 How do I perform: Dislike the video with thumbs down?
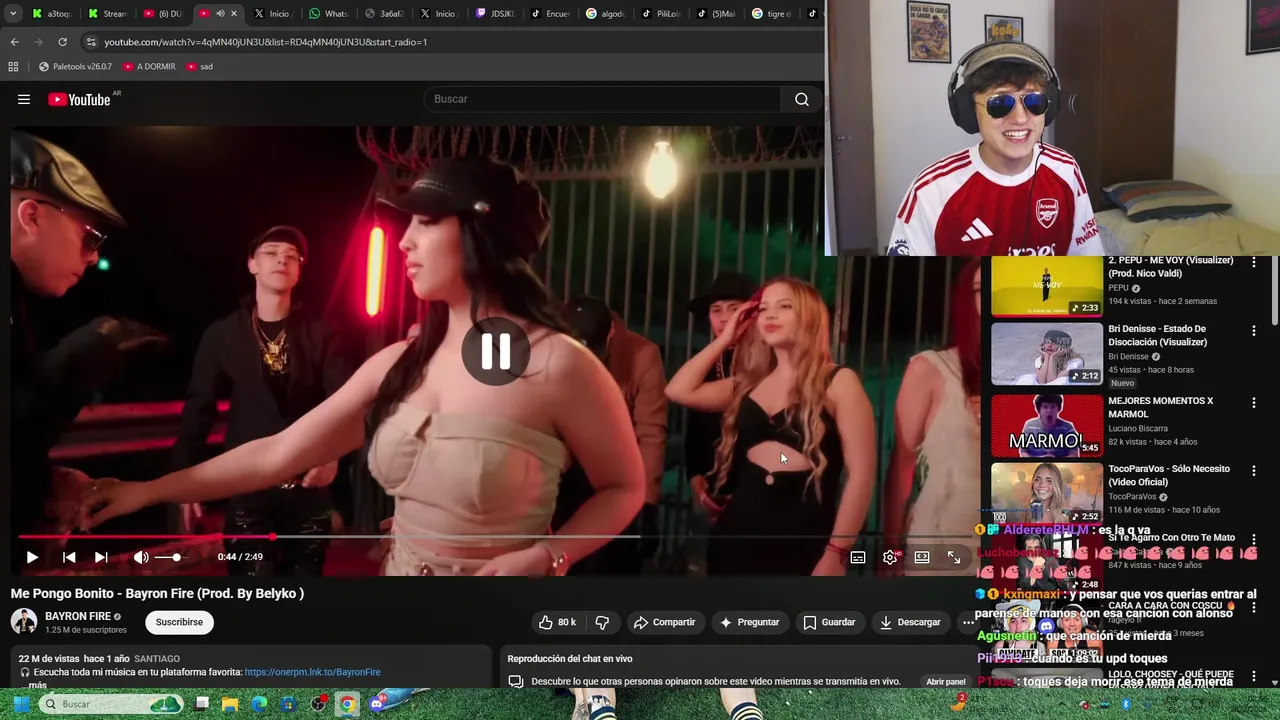[x=602, y=622]
